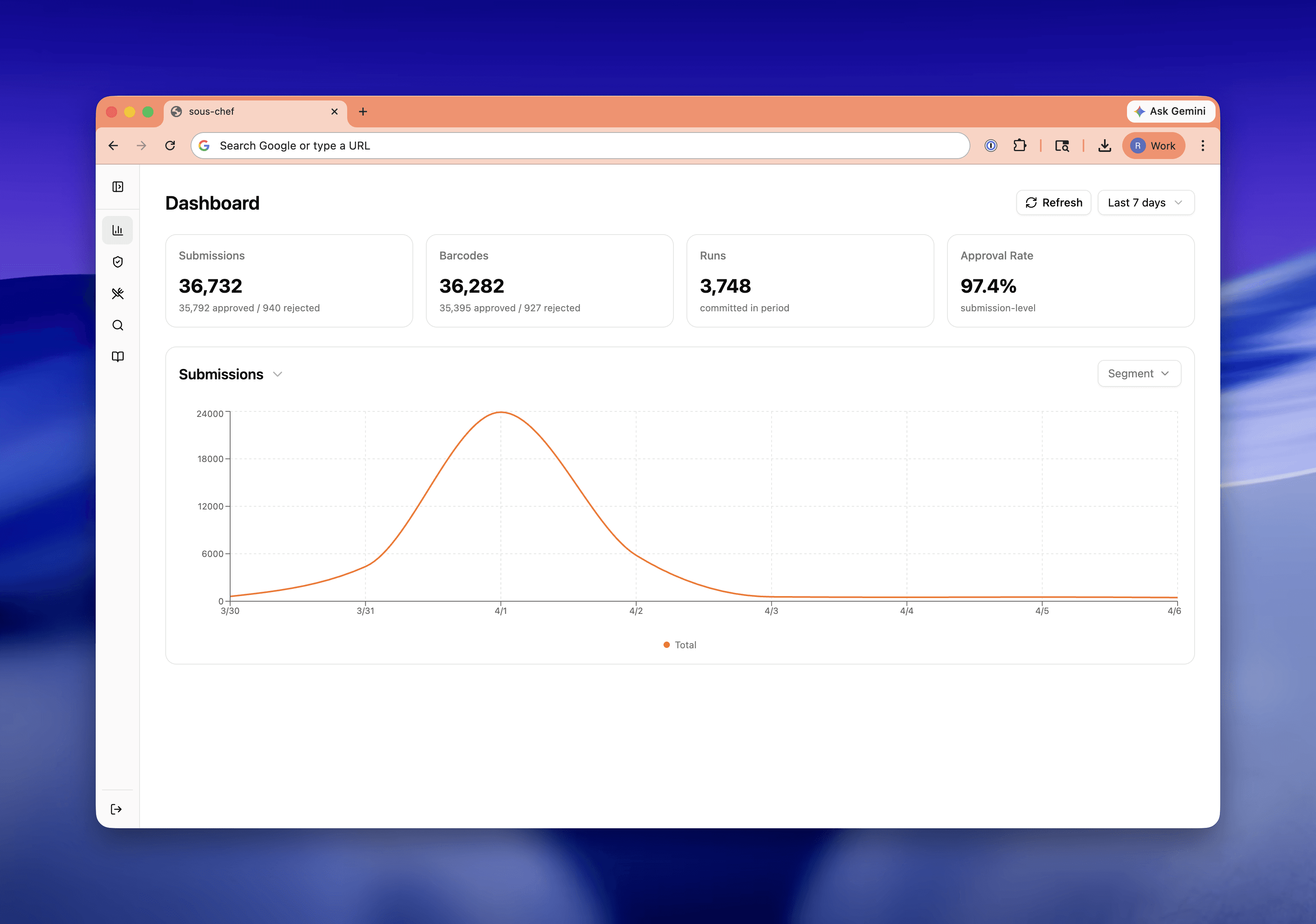
Task: Expand the Last 7 days dropdown
Action: [x=1145, y=203]
